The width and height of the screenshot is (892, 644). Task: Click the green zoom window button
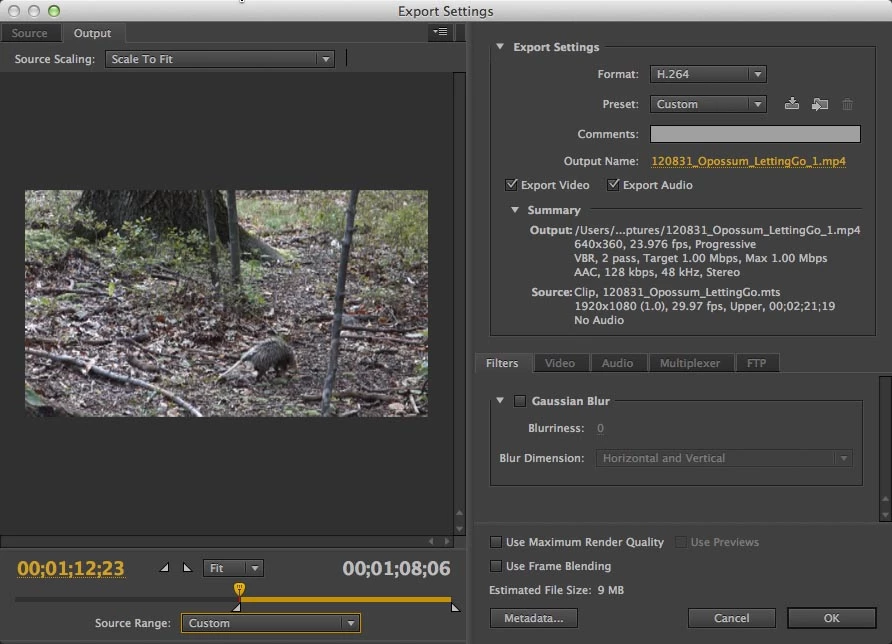54,11
